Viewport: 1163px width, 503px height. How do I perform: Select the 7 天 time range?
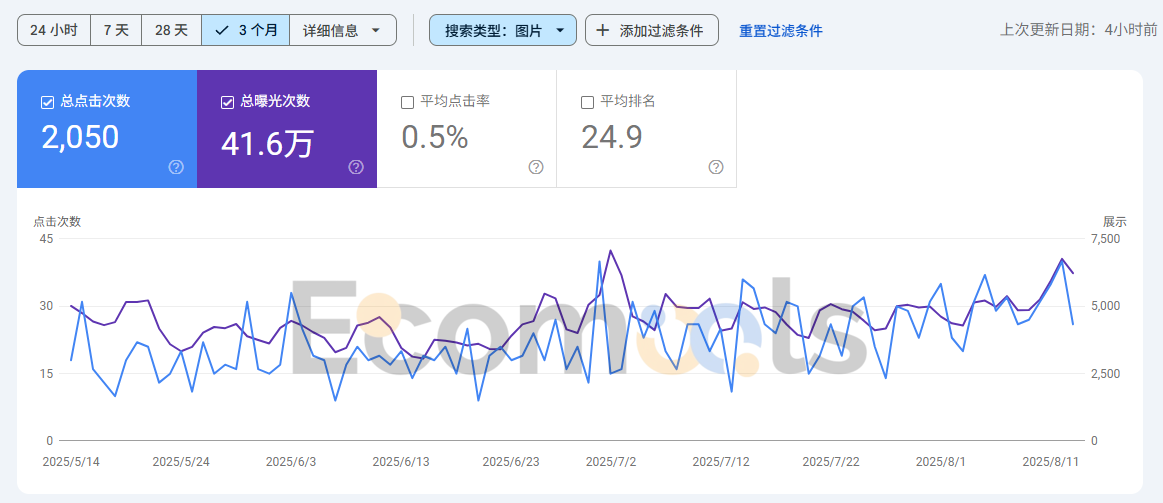click(116, 30)
